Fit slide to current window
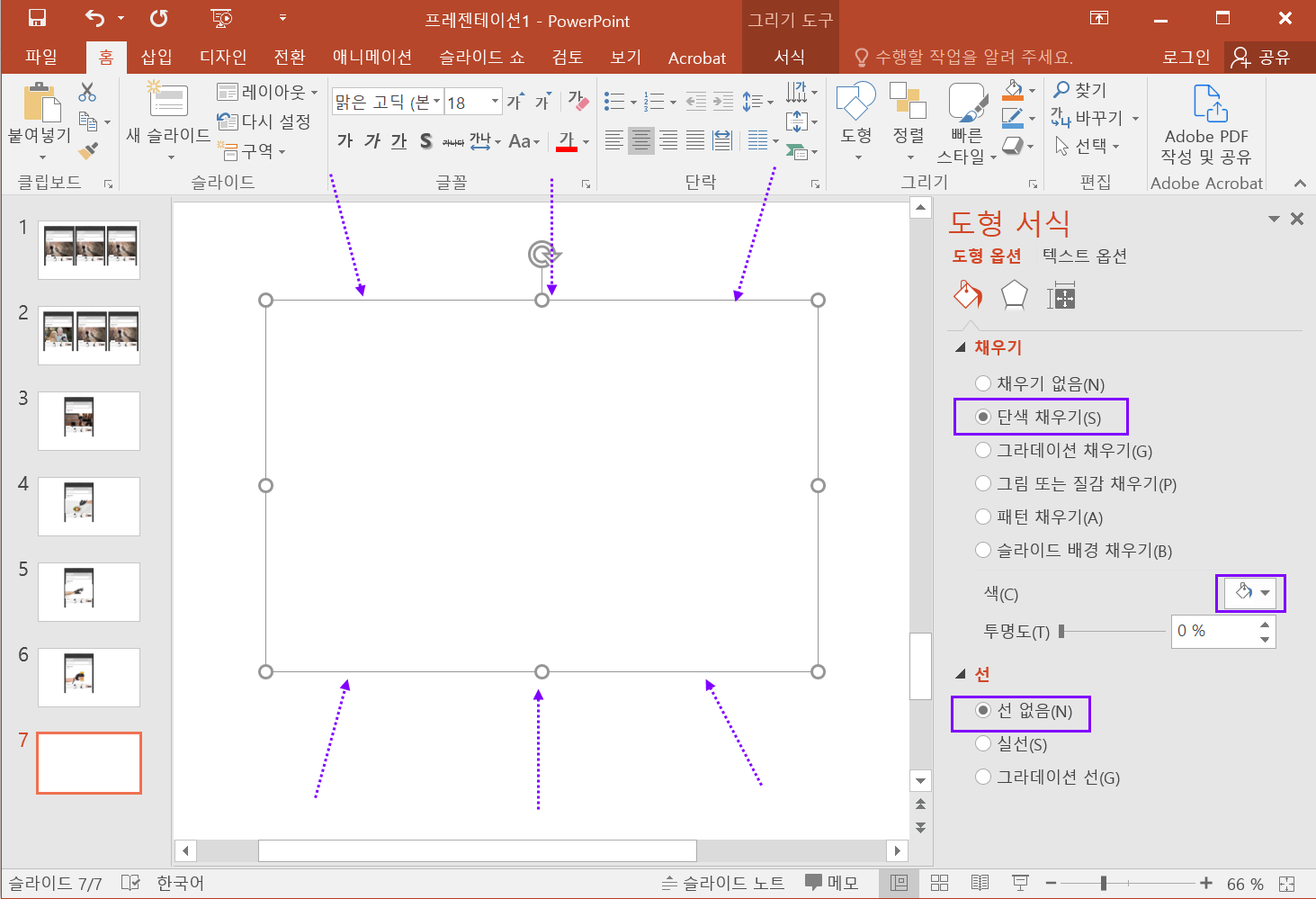This screenshot has width=1316, height=899. pyautogui.click(x=1287, y=884)
